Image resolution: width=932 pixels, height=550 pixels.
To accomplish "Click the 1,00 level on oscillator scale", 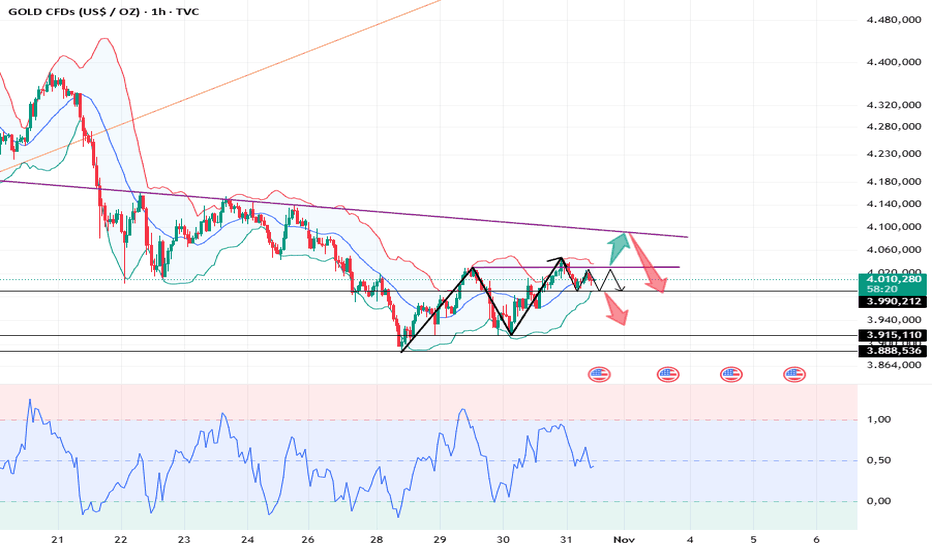I will tap(879, 419).
